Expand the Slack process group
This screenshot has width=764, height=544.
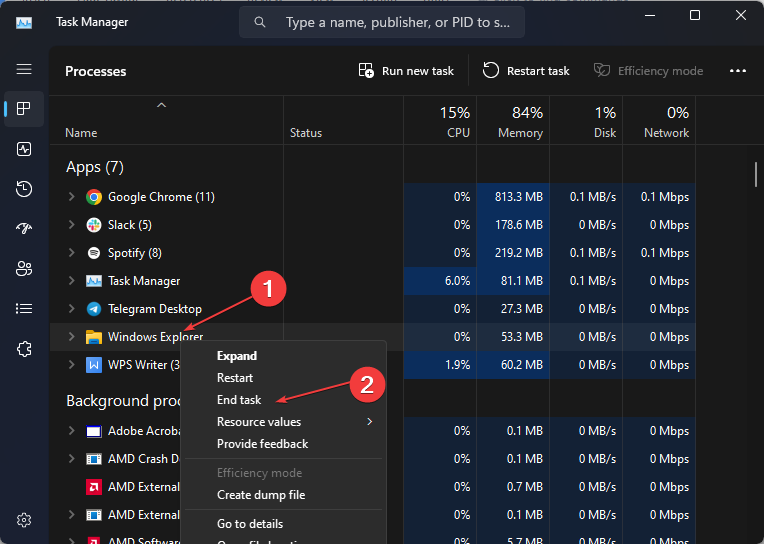[71, 225]
